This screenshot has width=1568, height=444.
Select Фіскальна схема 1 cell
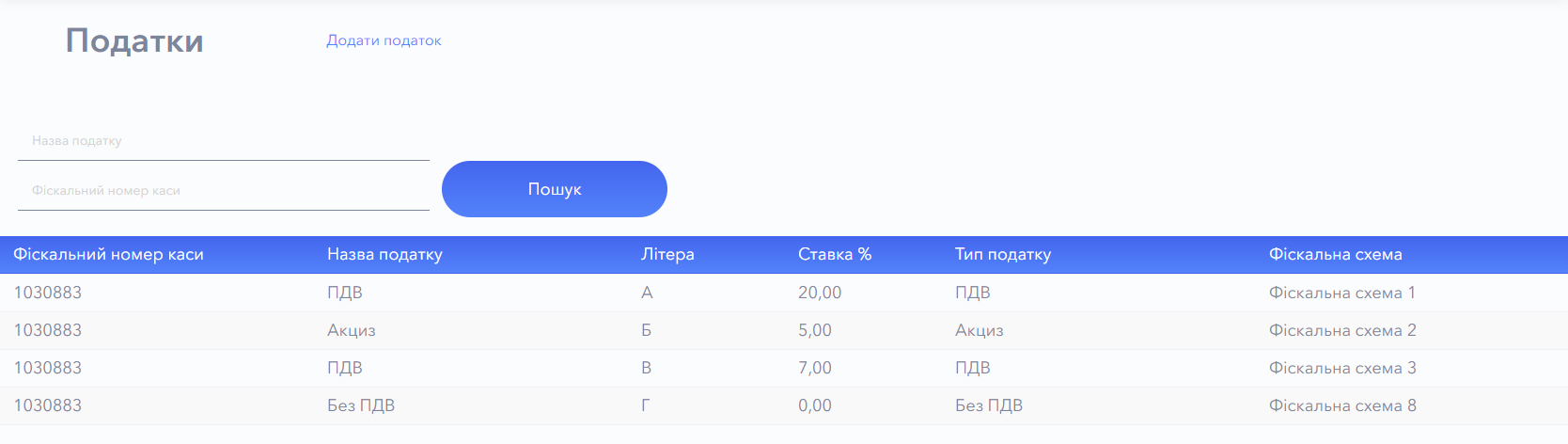(x=1341, y=293)
